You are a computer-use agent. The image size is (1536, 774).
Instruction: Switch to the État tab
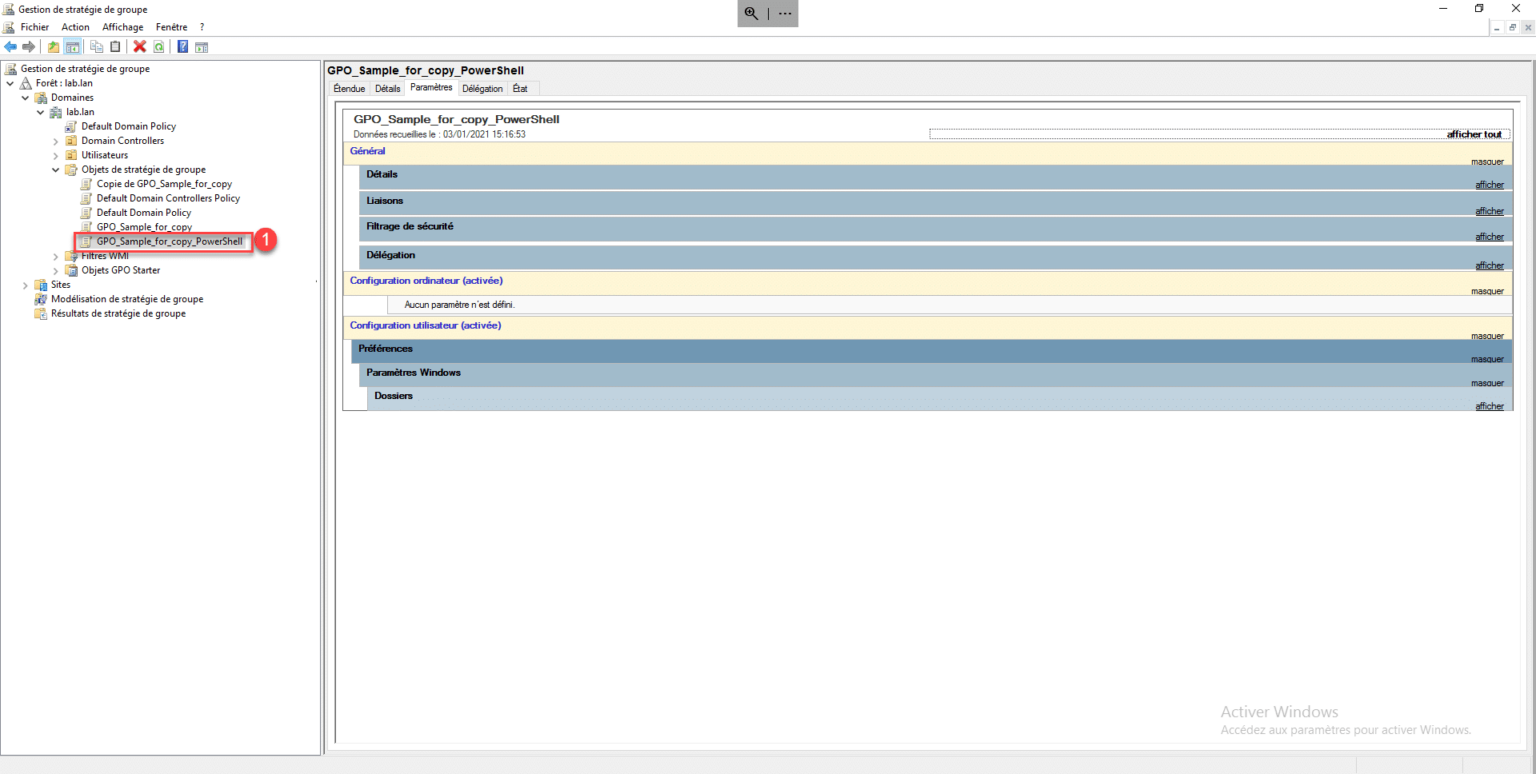[x=520, y=88]
